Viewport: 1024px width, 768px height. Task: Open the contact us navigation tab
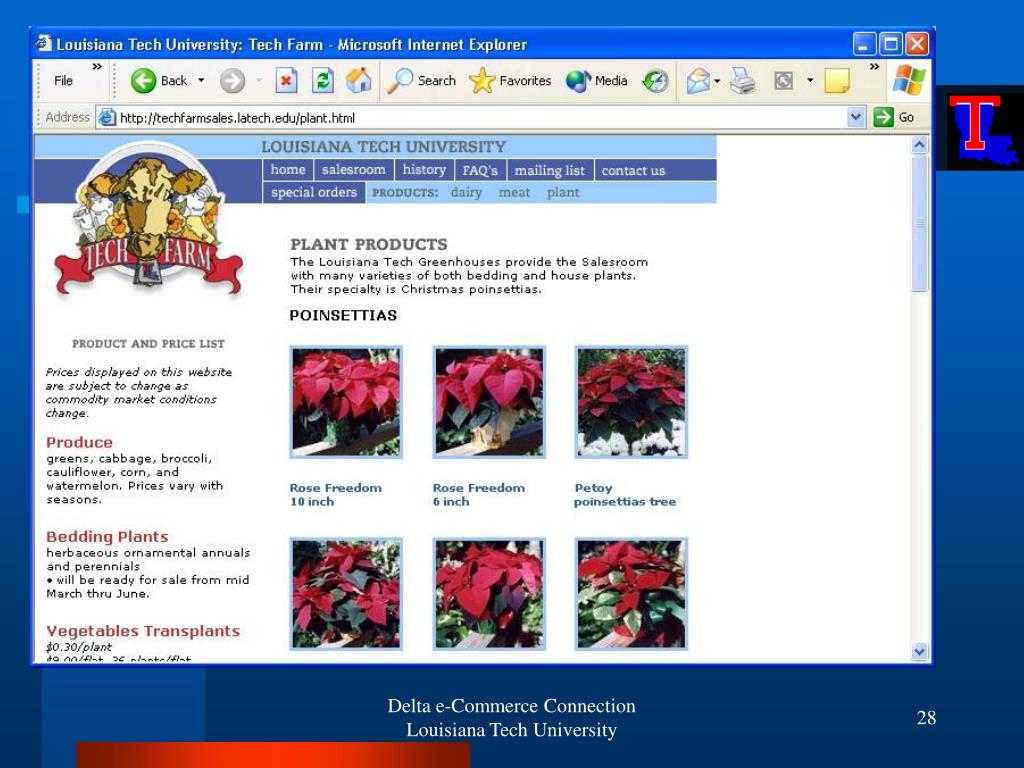click(633, 170)
